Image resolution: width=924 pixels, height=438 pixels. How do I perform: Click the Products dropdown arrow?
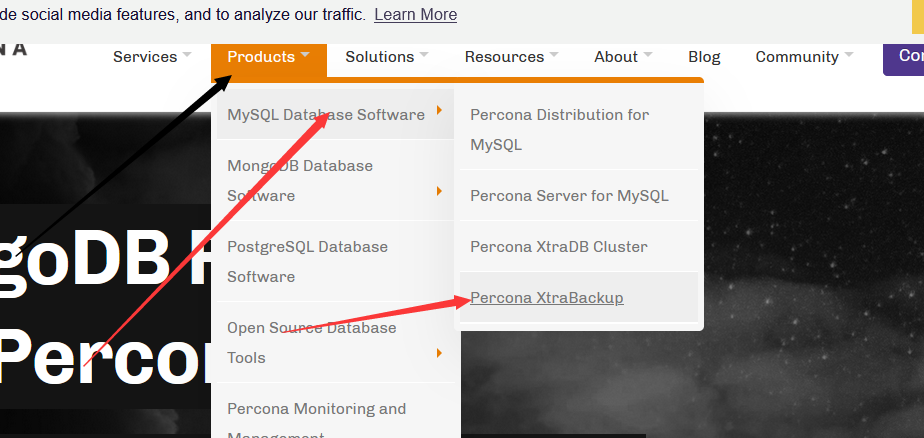305,54
